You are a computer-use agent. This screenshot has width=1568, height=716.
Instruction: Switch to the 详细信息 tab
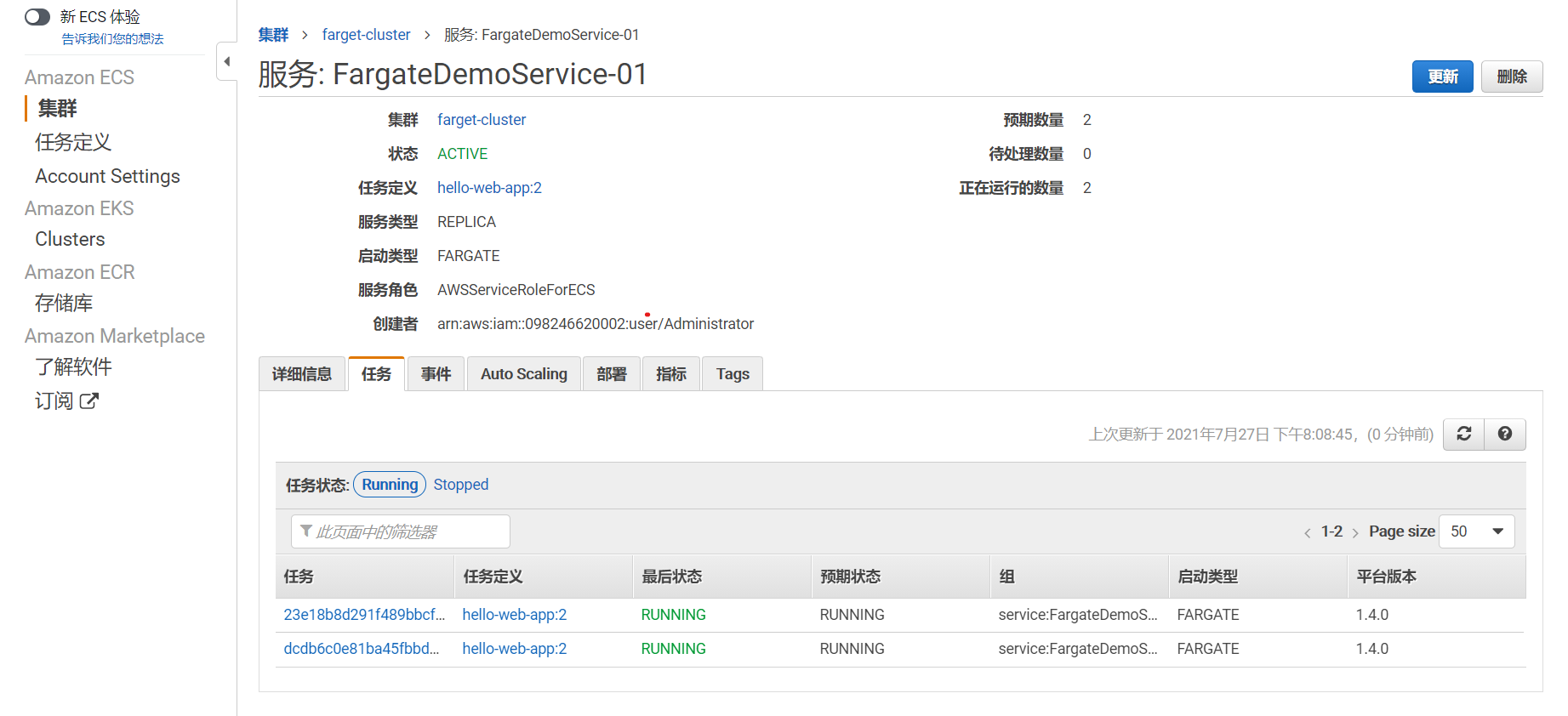pyautogui.click(x=302, y=374)
